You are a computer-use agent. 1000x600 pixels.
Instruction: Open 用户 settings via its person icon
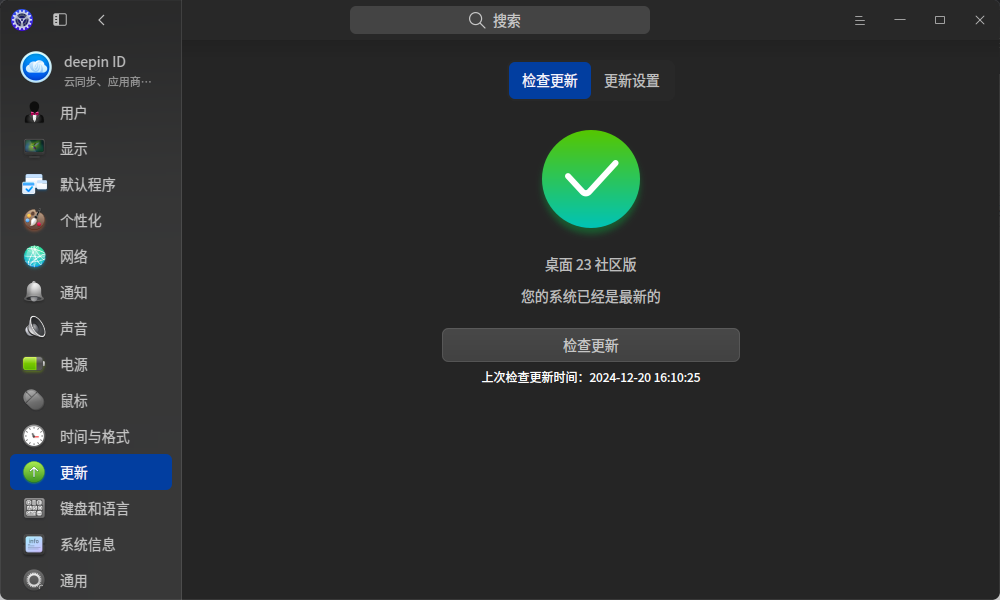(34, 113)
